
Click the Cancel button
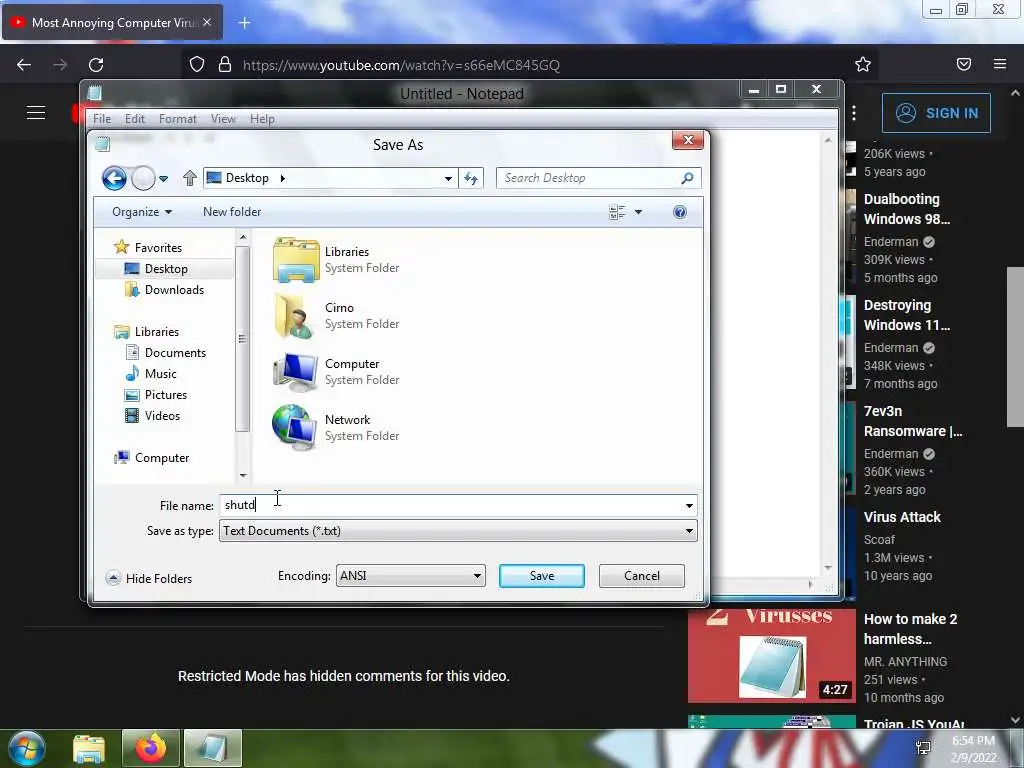641,575
